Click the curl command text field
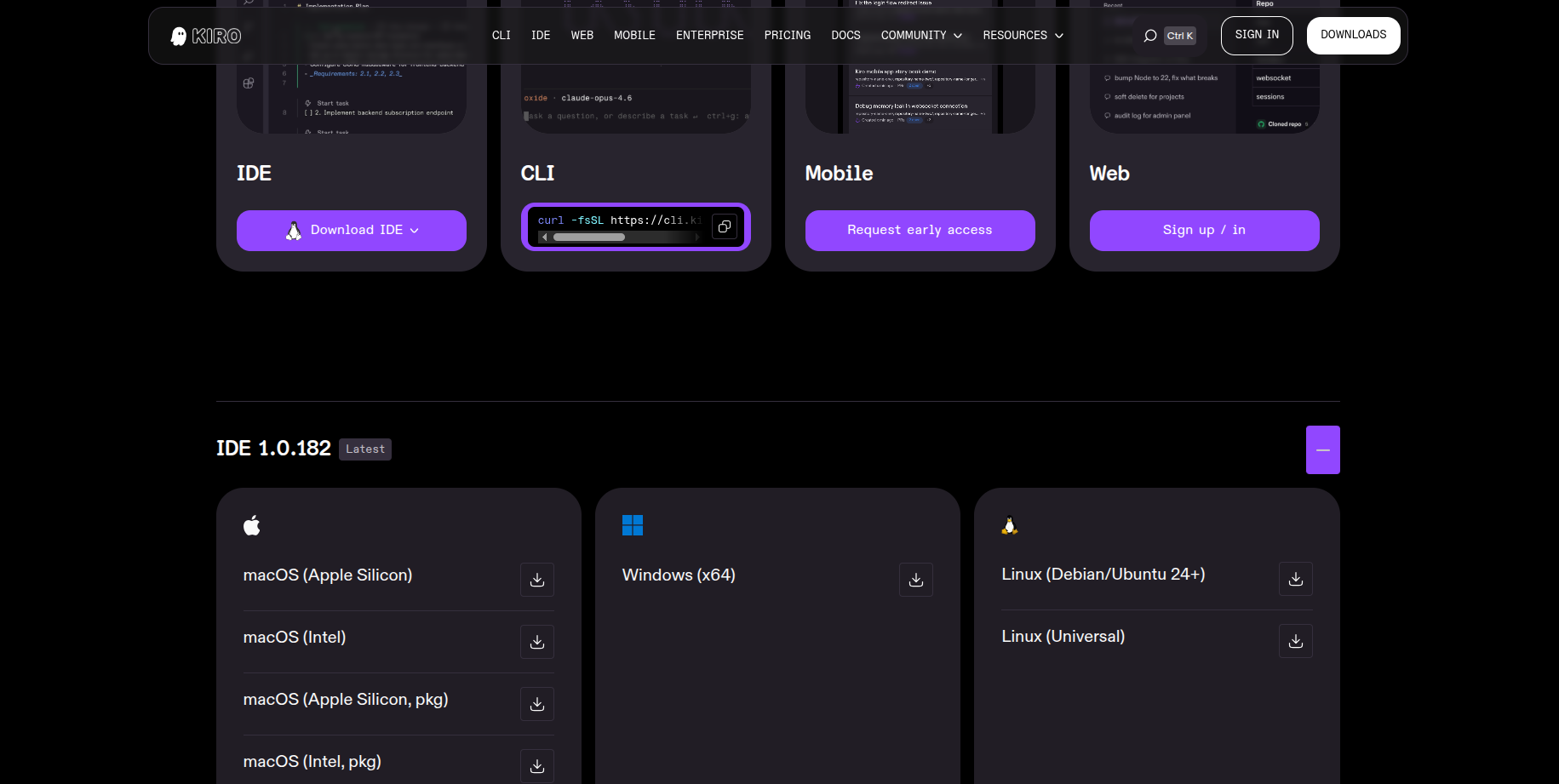Image resolution: width=1559 pixels, height=784 pixels. pos(619,220)
